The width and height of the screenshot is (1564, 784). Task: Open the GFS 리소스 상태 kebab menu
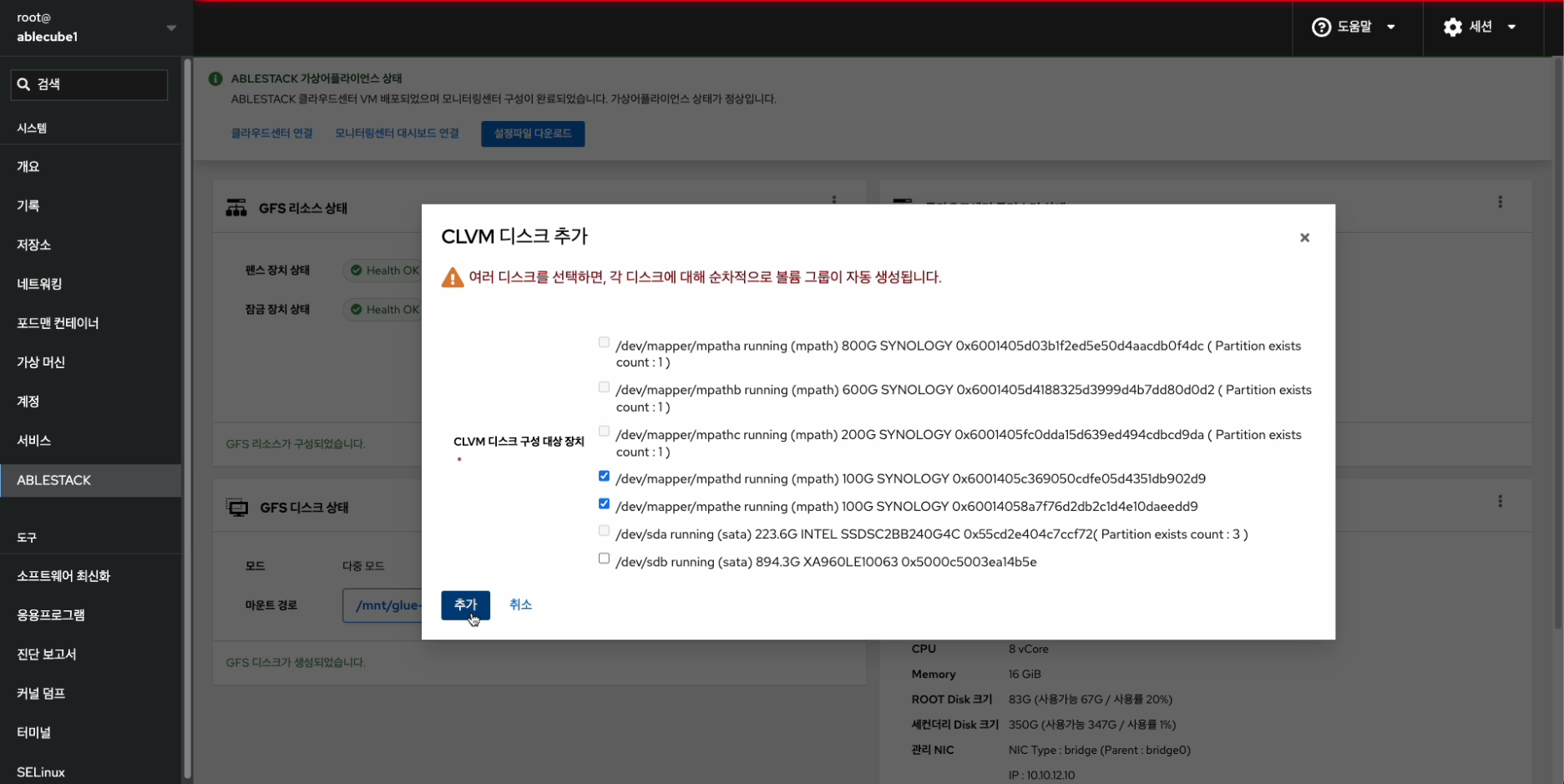click(833, 200)
